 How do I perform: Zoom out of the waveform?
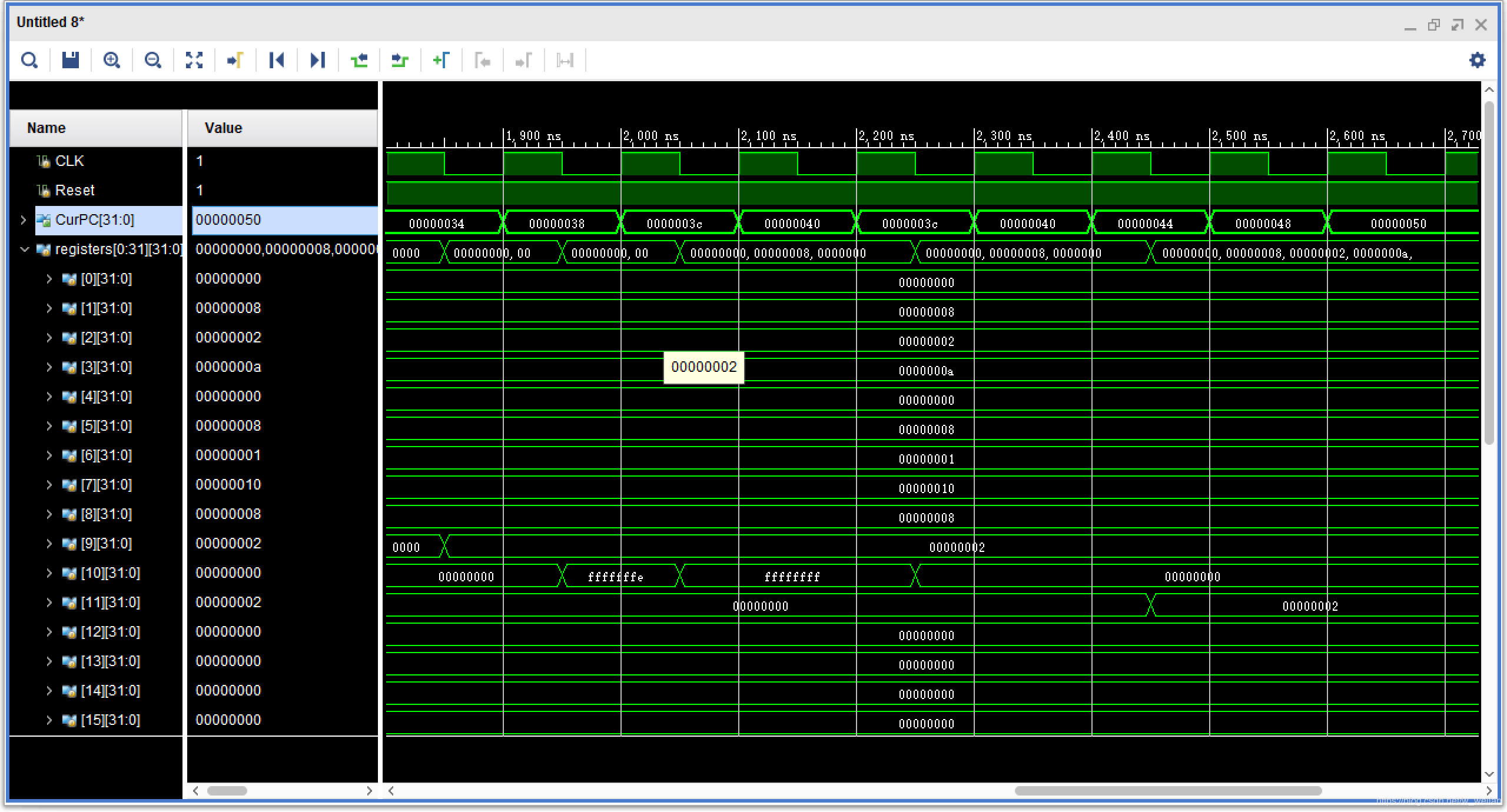pyautogui.click(x=153, y=60)
